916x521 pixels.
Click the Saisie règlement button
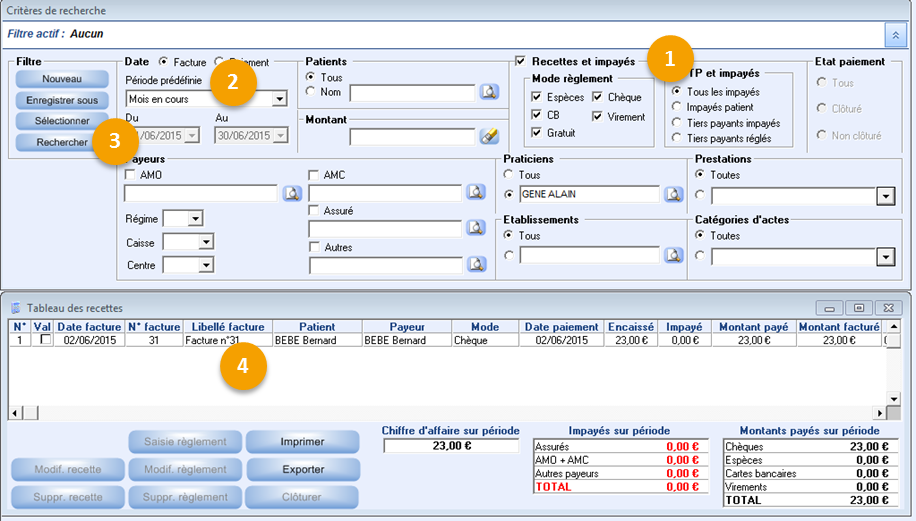click(x=185, y=442)
